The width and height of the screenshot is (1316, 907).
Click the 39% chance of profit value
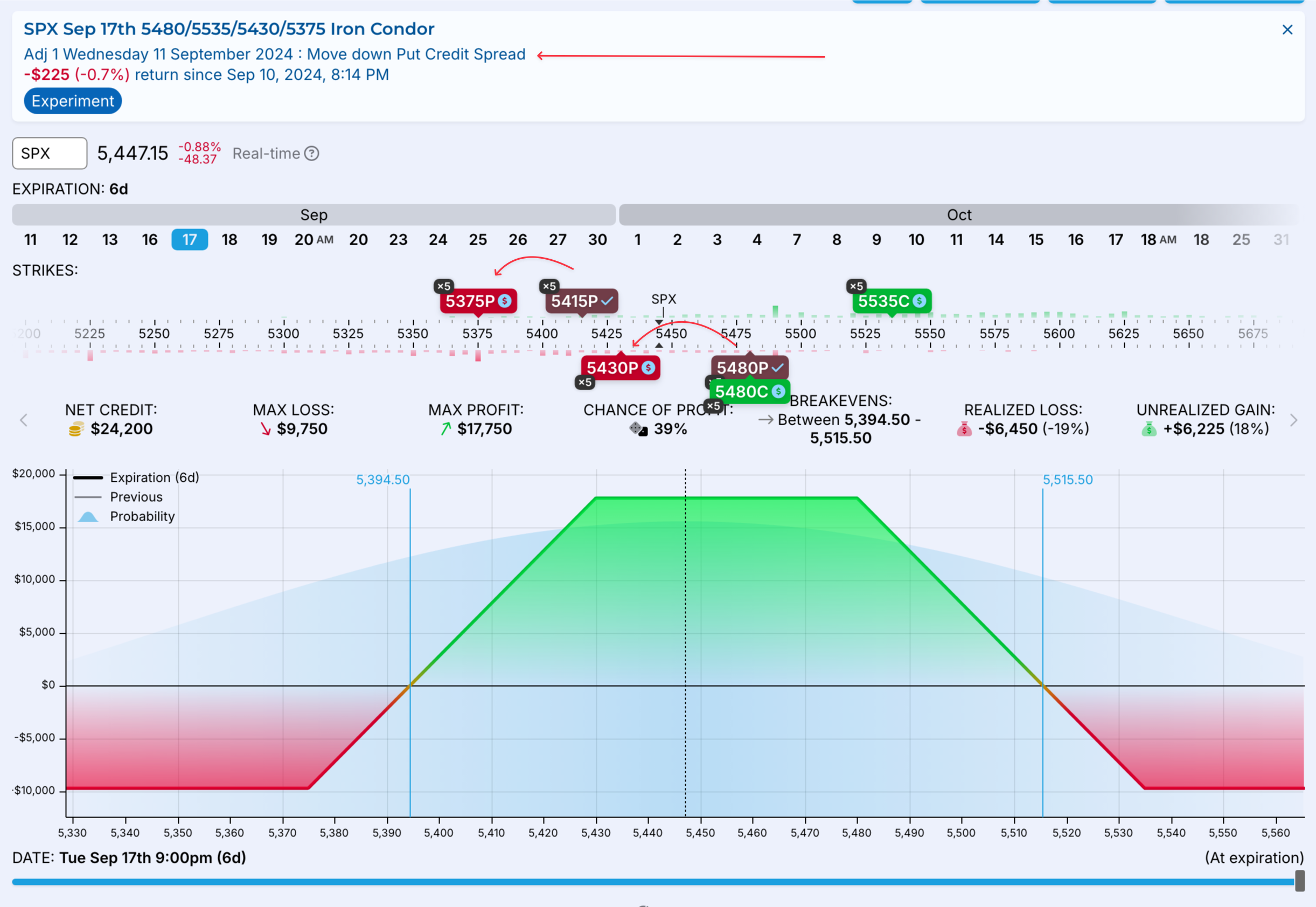670,430
